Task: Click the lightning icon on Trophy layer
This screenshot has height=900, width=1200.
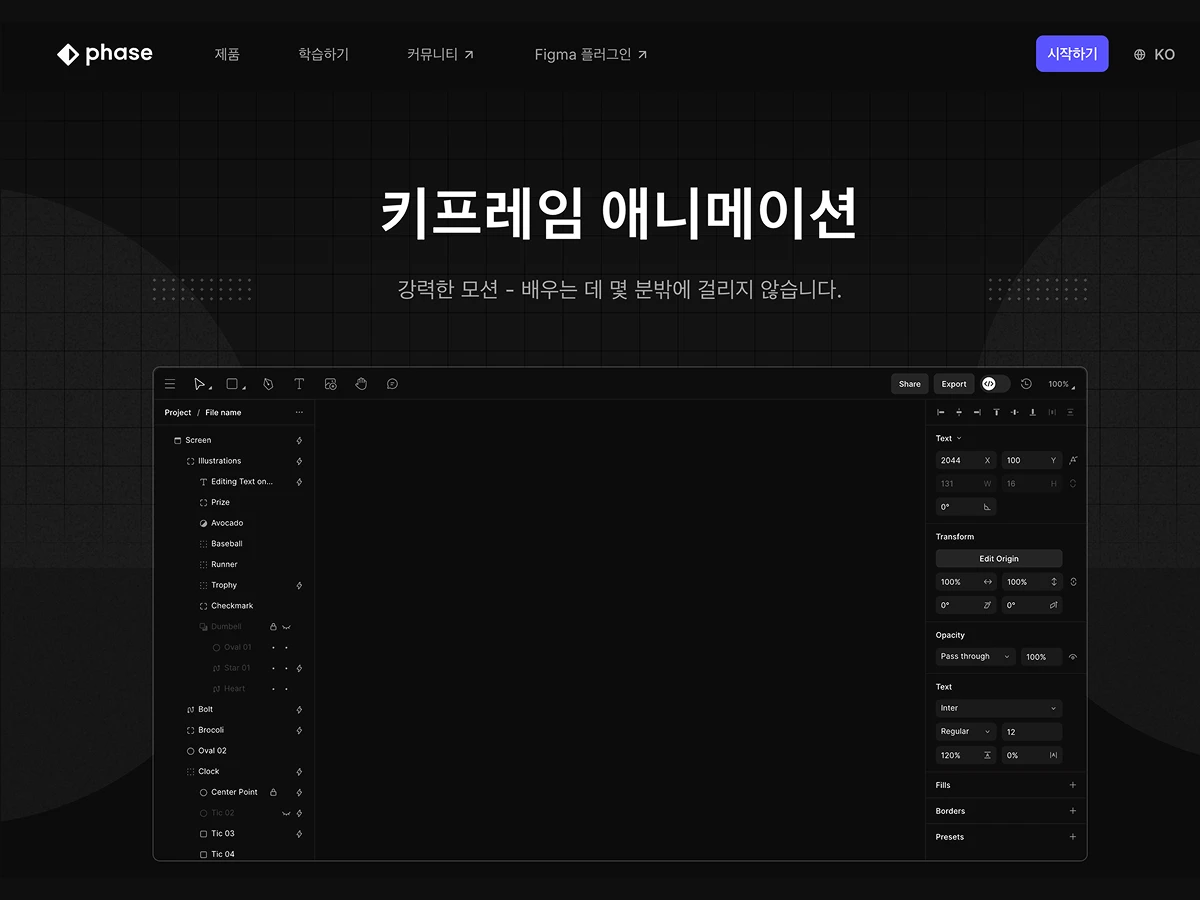Action: [x=299, y=586]
